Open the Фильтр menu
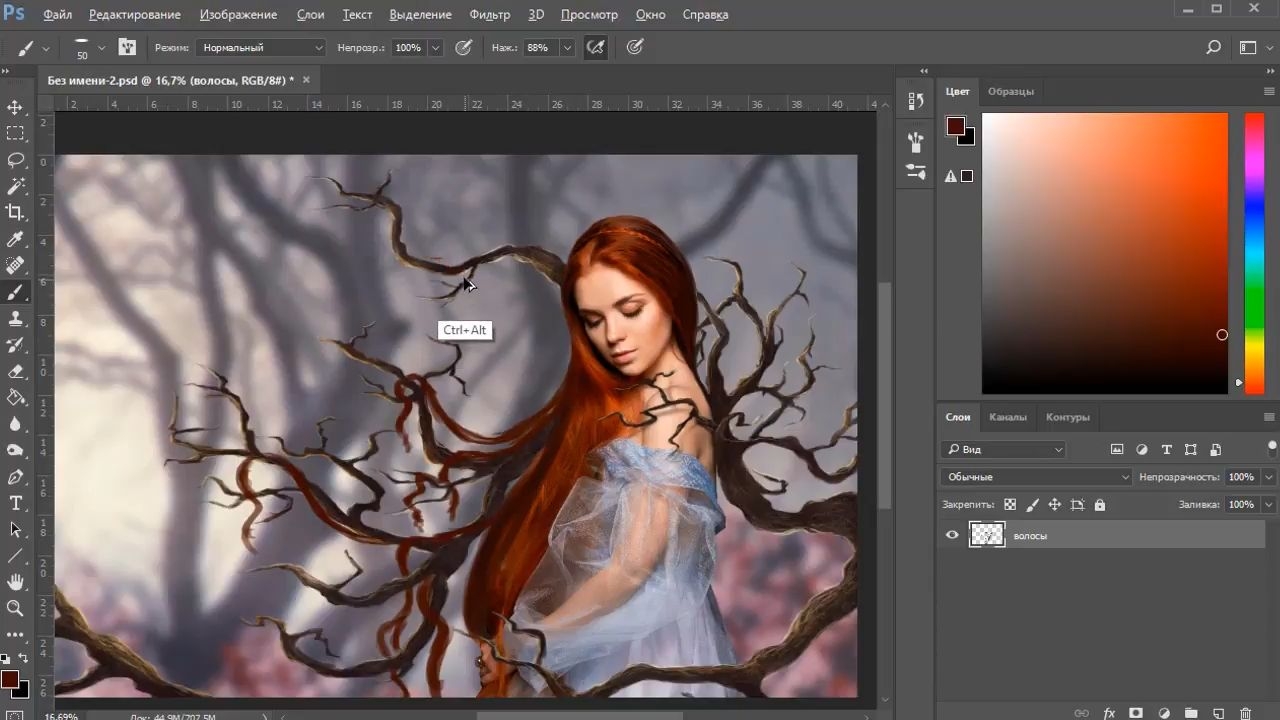The height and width of the screenshot is (720, 1280). [490, 15]
